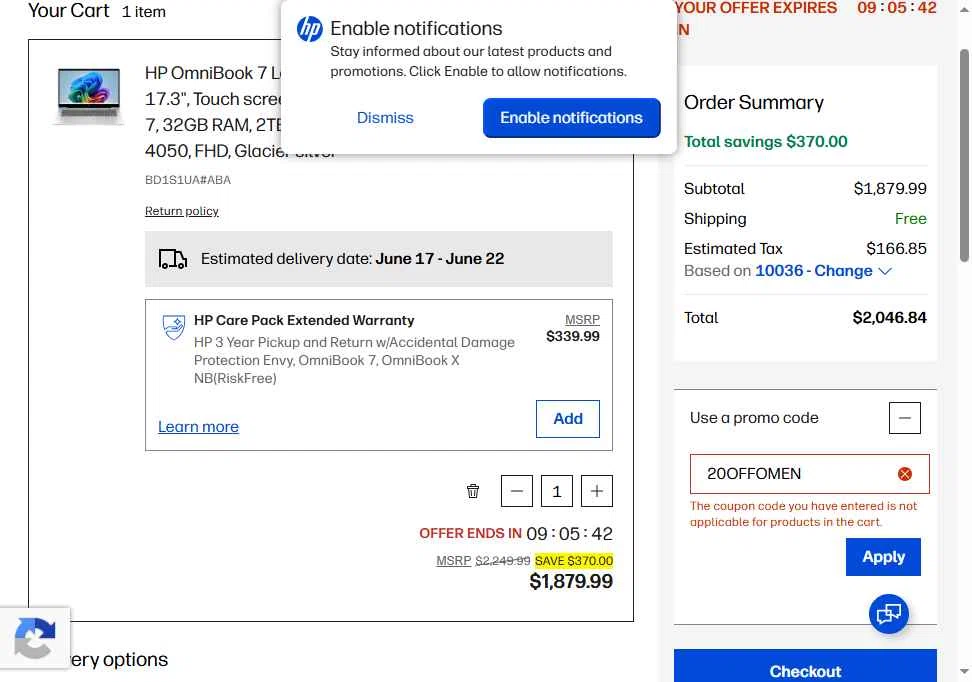Image resolution: width=972 pixels, height=682 pixels.
Task: Collapse the Use a promo code section
Action: 904,418
